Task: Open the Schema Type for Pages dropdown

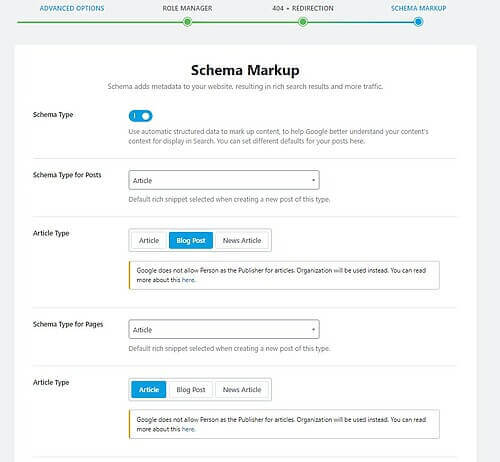Action: 224,329
